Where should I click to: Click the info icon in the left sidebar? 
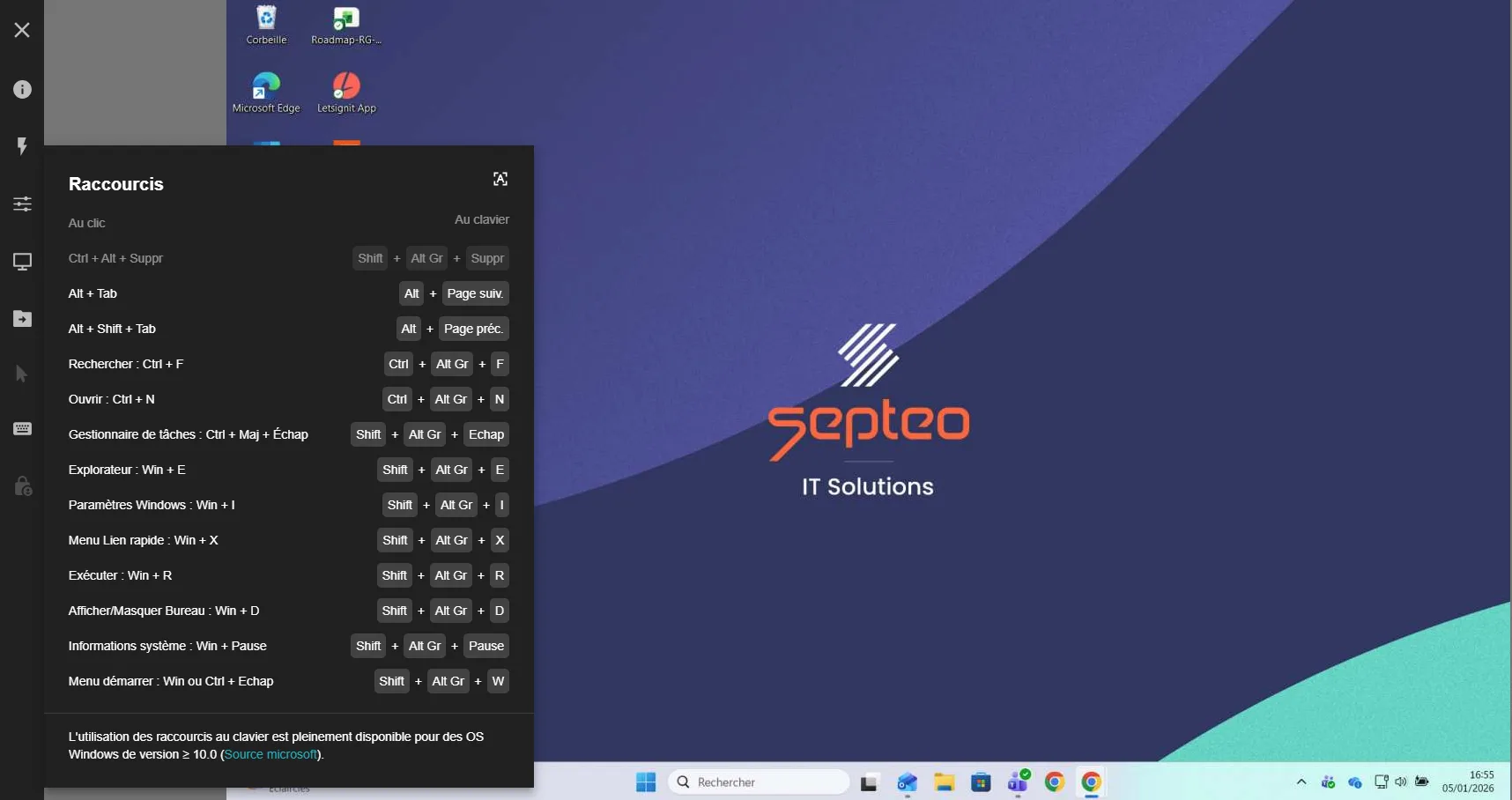21,89
